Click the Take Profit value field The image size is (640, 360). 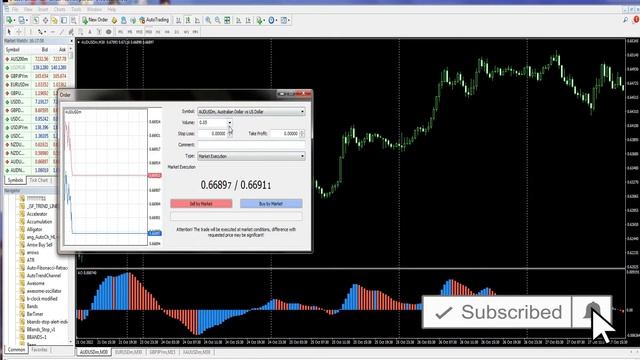click(x=285, y=133)
